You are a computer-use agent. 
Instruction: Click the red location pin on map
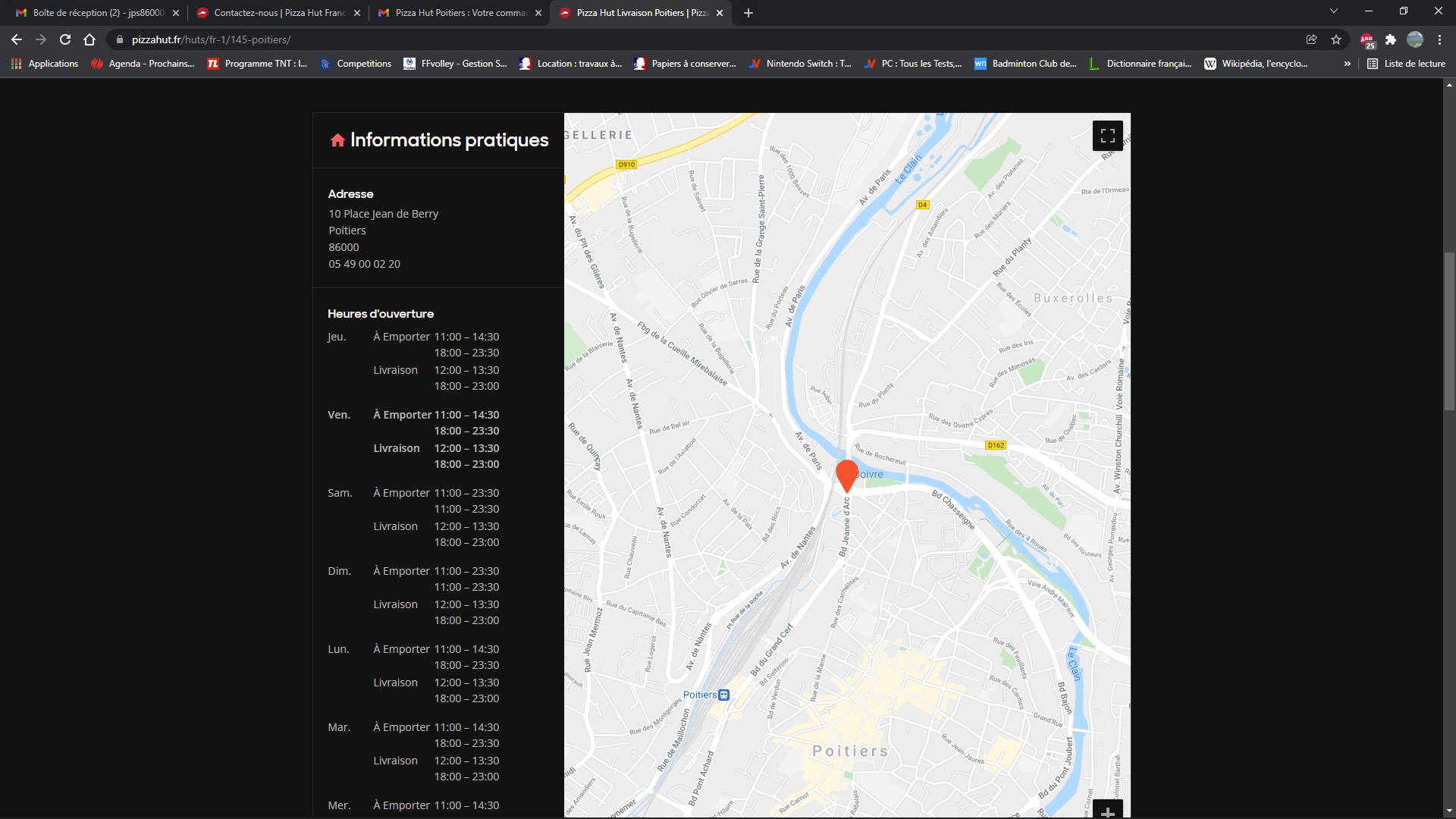846,474
